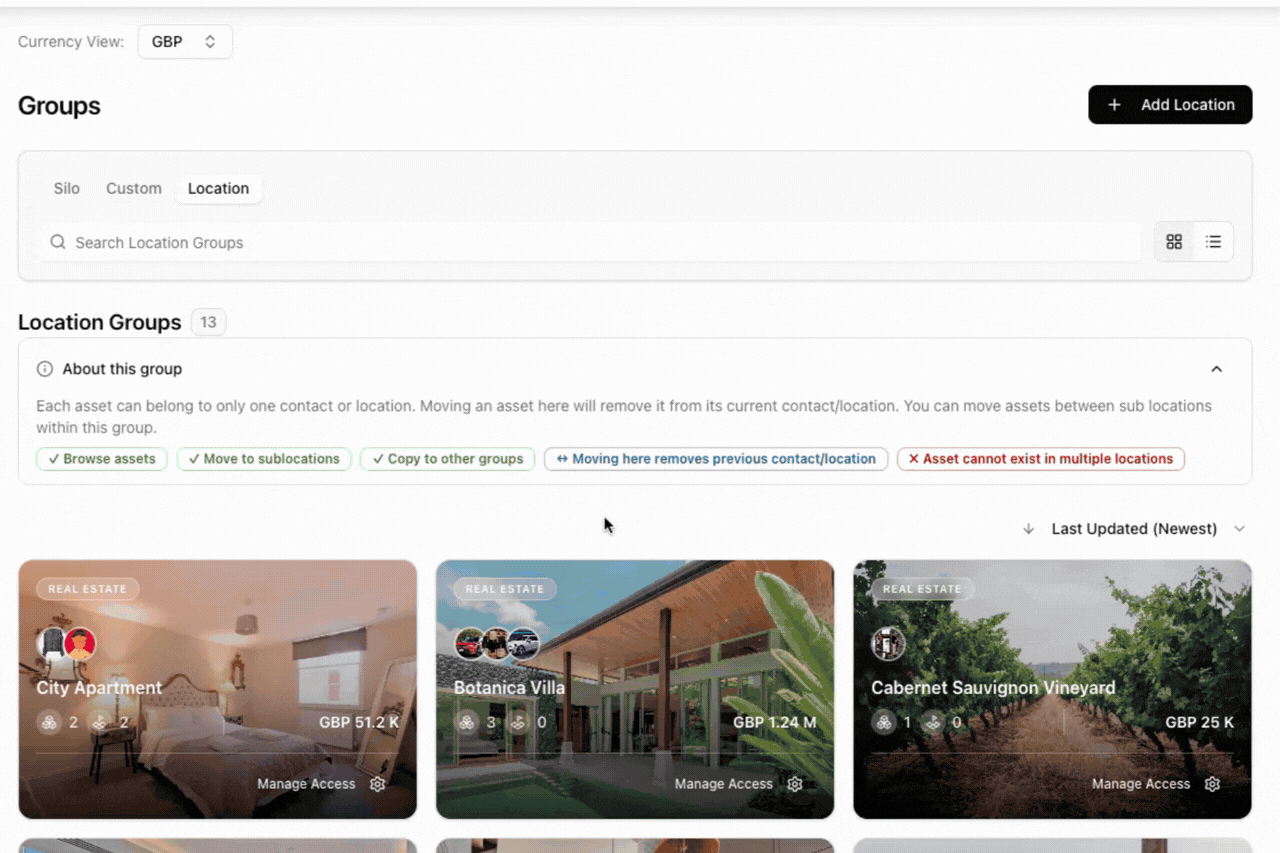This screenshot has height=853, width=1280.
Task: Click Manage Access on Cabernet Sauvignon Vineyard
Action: click(1141, 784)
